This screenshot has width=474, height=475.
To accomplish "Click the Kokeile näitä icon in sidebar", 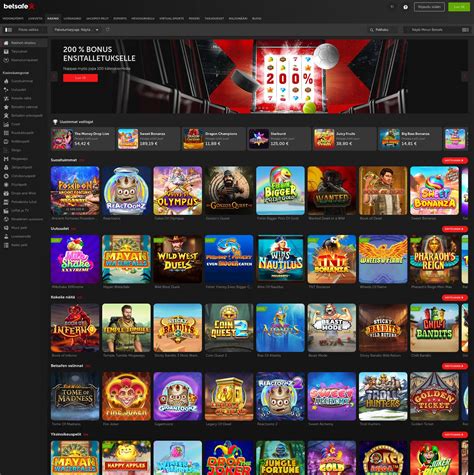I will (x=6, y=98).
